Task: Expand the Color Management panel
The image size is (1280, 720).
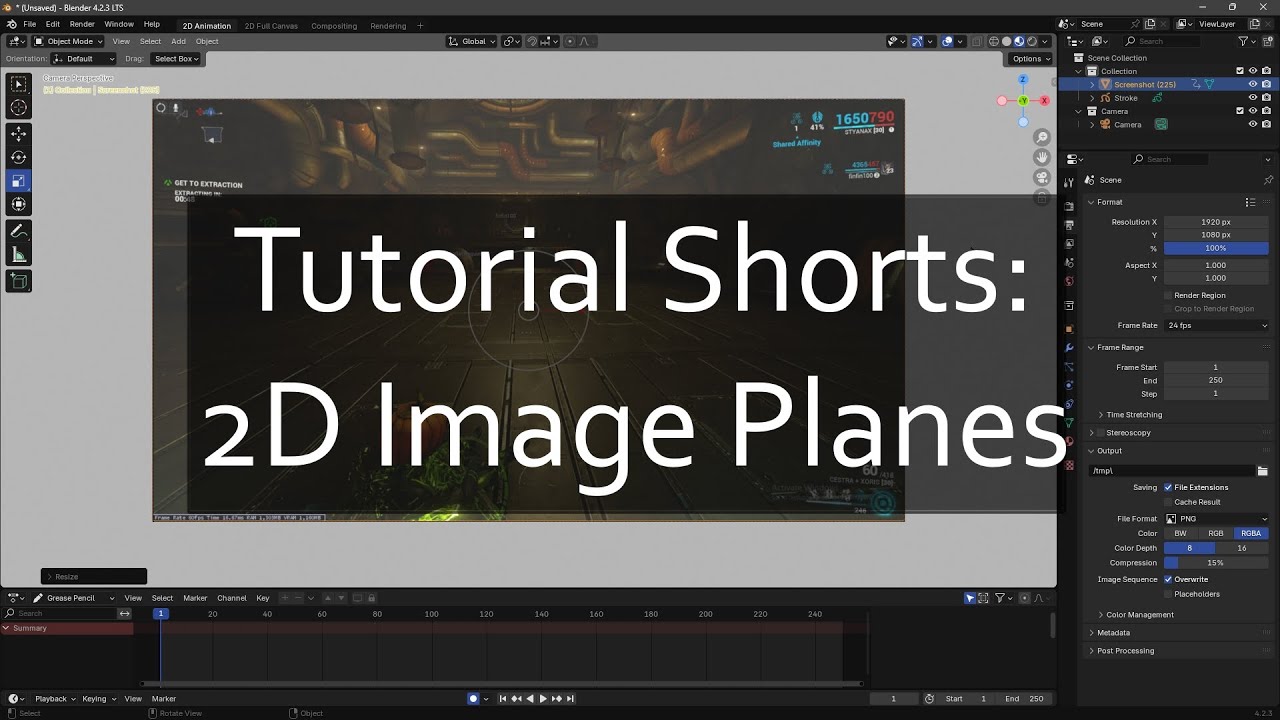Action: click(x=1140, y=615)
